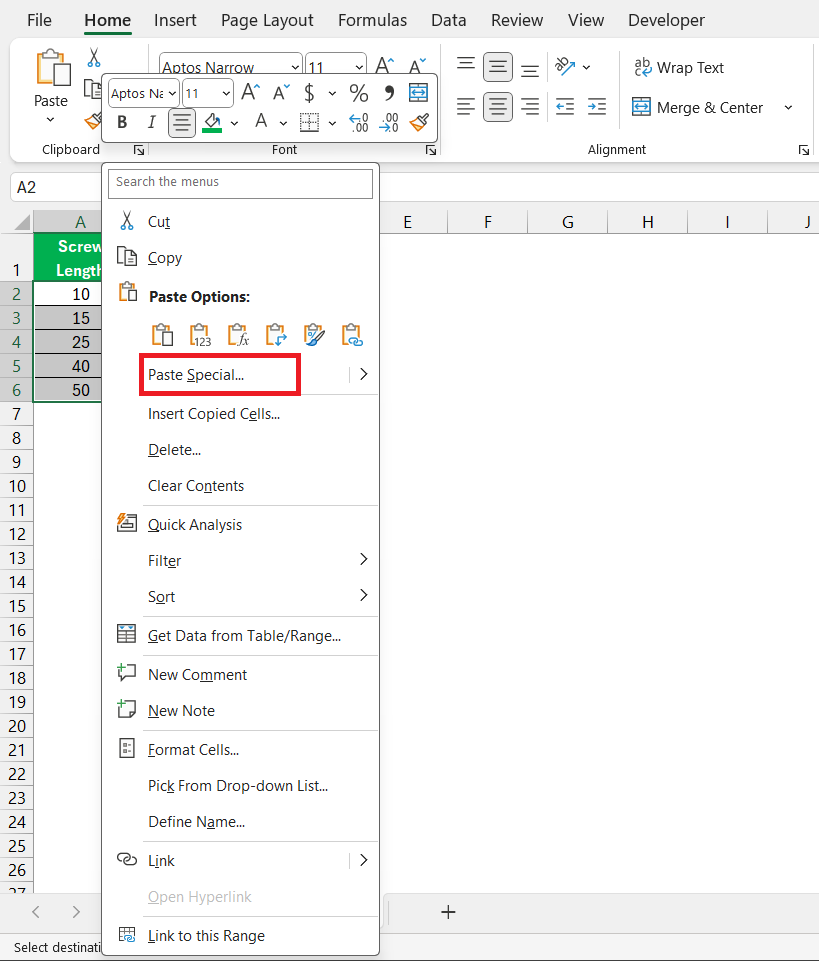Click the font color A icon
Screen dimensions: 819x961
(261, 122)
